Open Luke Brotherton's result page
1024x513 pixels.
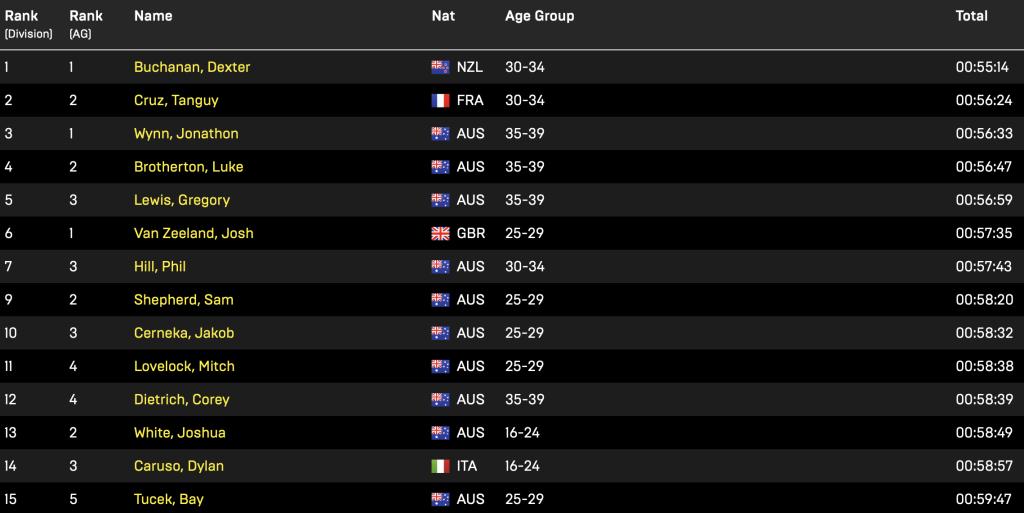point(188,167)
